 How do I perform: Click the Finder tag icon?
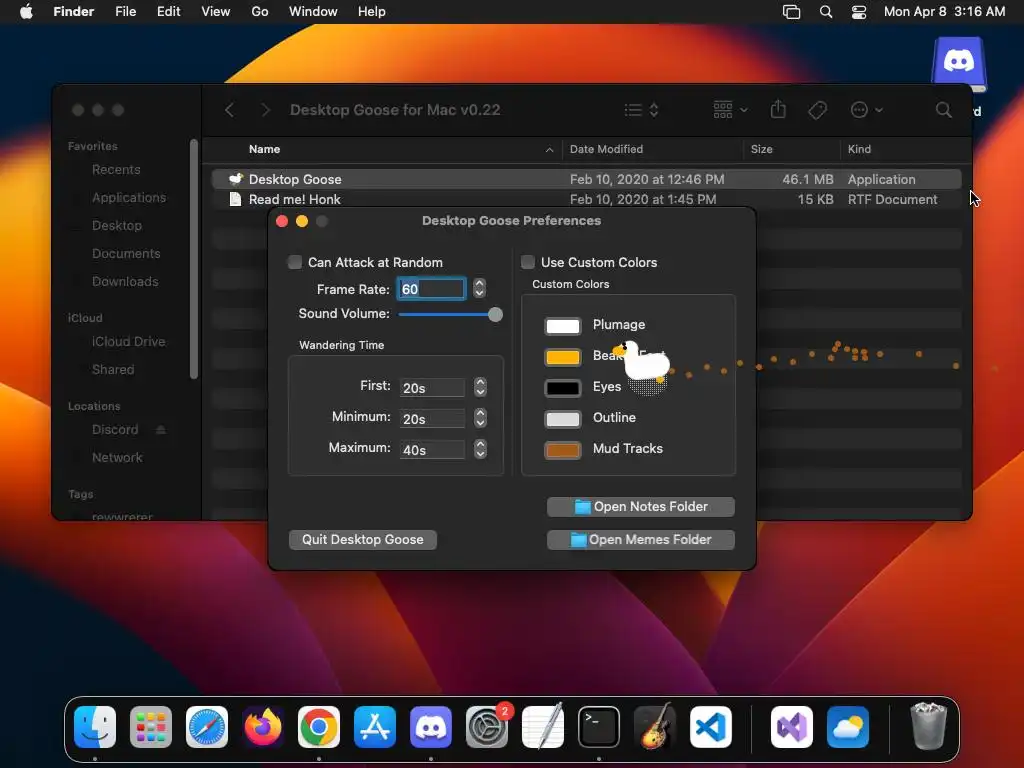pos(817,110)
